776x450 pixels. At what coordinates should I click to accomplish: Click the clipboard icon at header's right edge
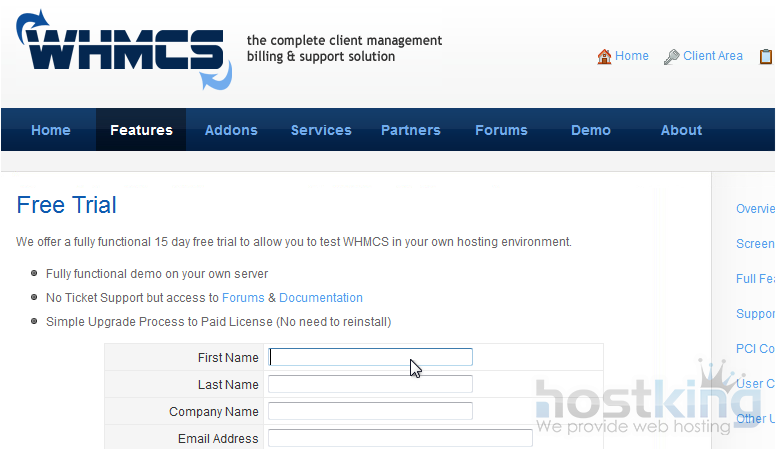[x=766, y=57]
